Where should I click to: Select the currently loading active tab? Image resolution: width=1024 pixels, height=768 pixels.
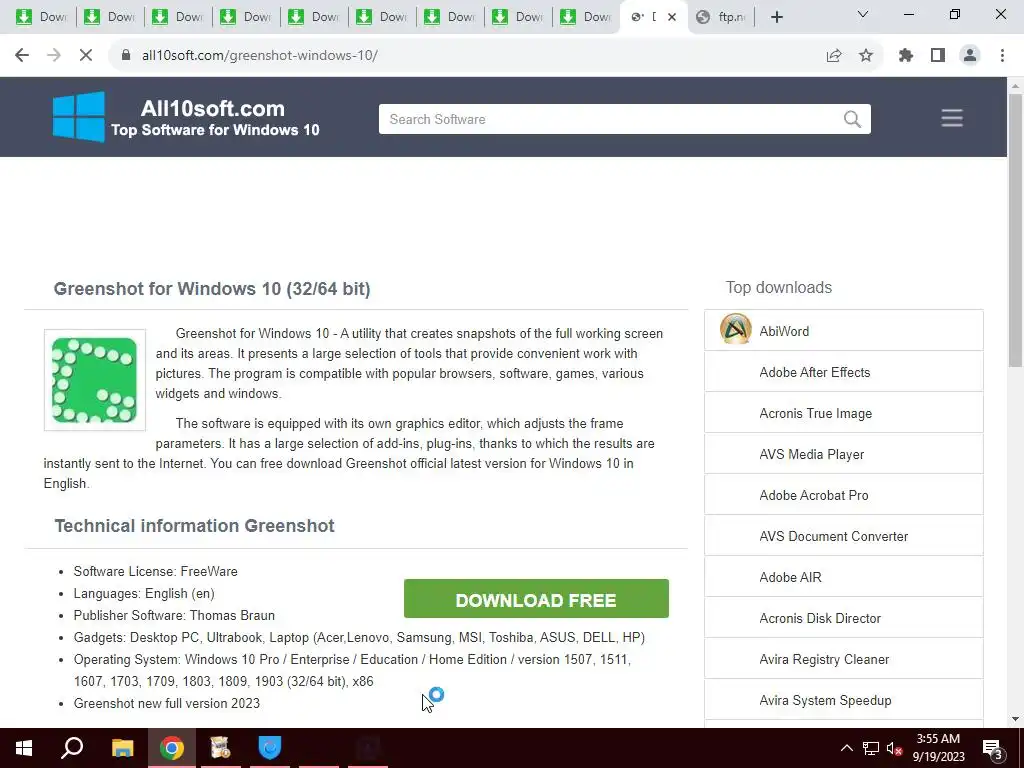645,17
